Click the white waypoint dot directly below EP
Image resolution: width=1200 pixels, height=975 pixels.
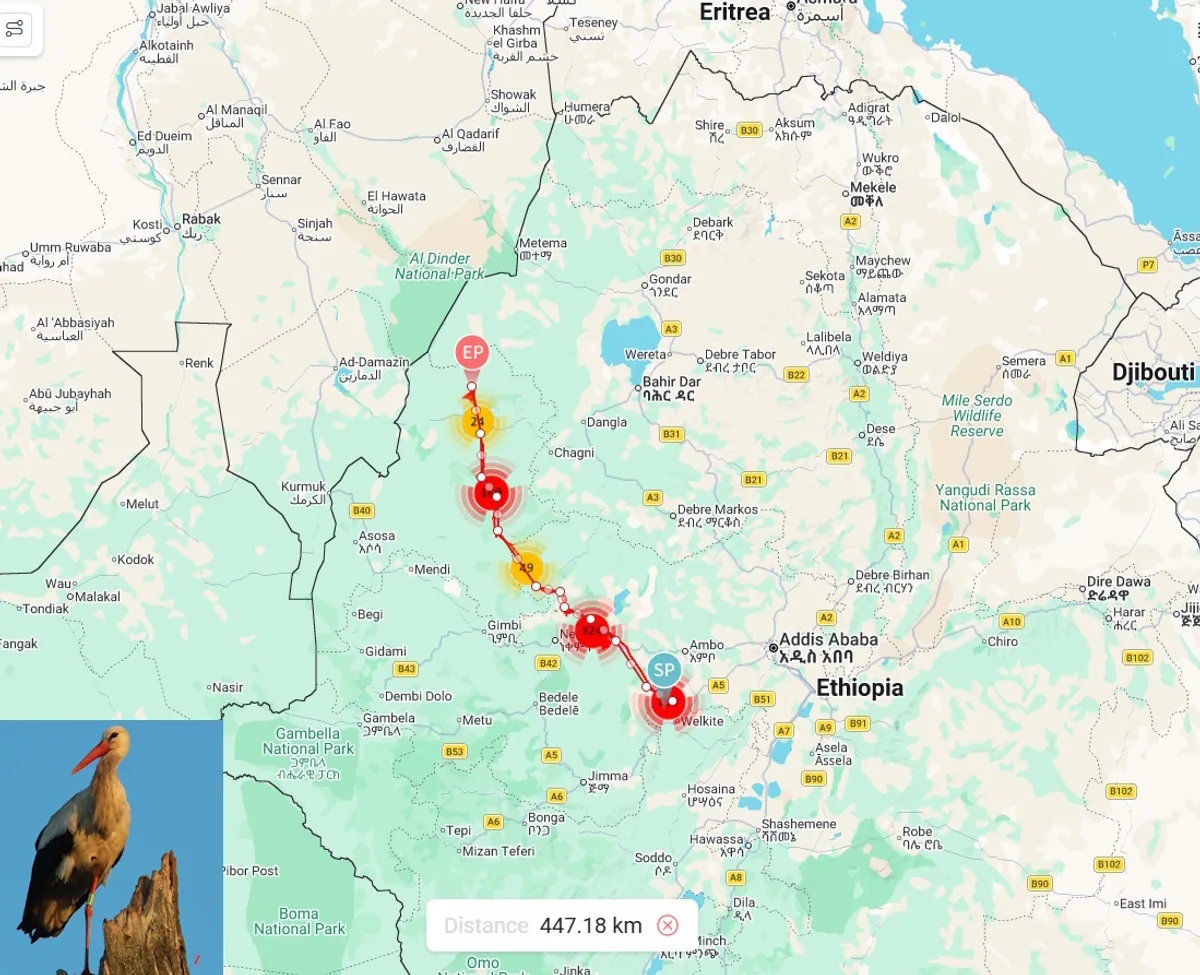tap(471, 386)
